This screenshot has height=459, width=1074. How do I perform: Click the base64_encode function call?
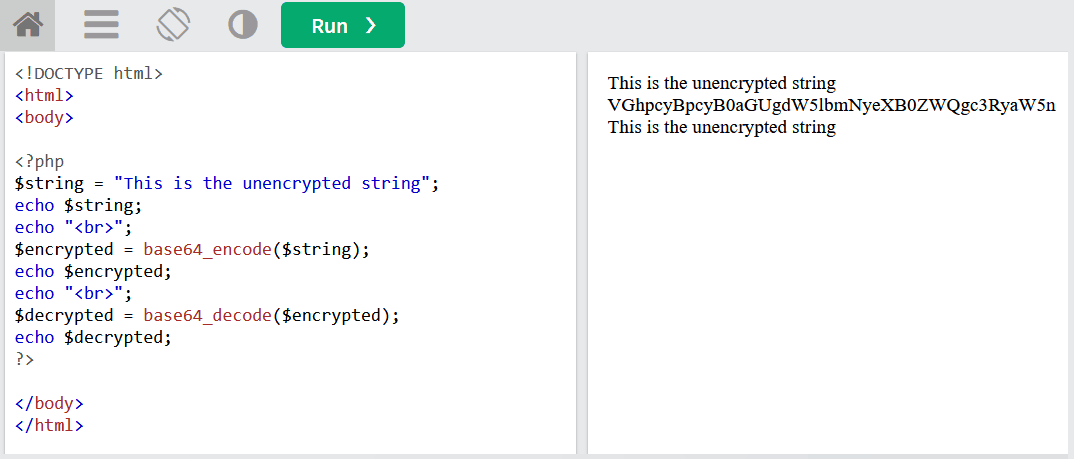click(207, 250)
